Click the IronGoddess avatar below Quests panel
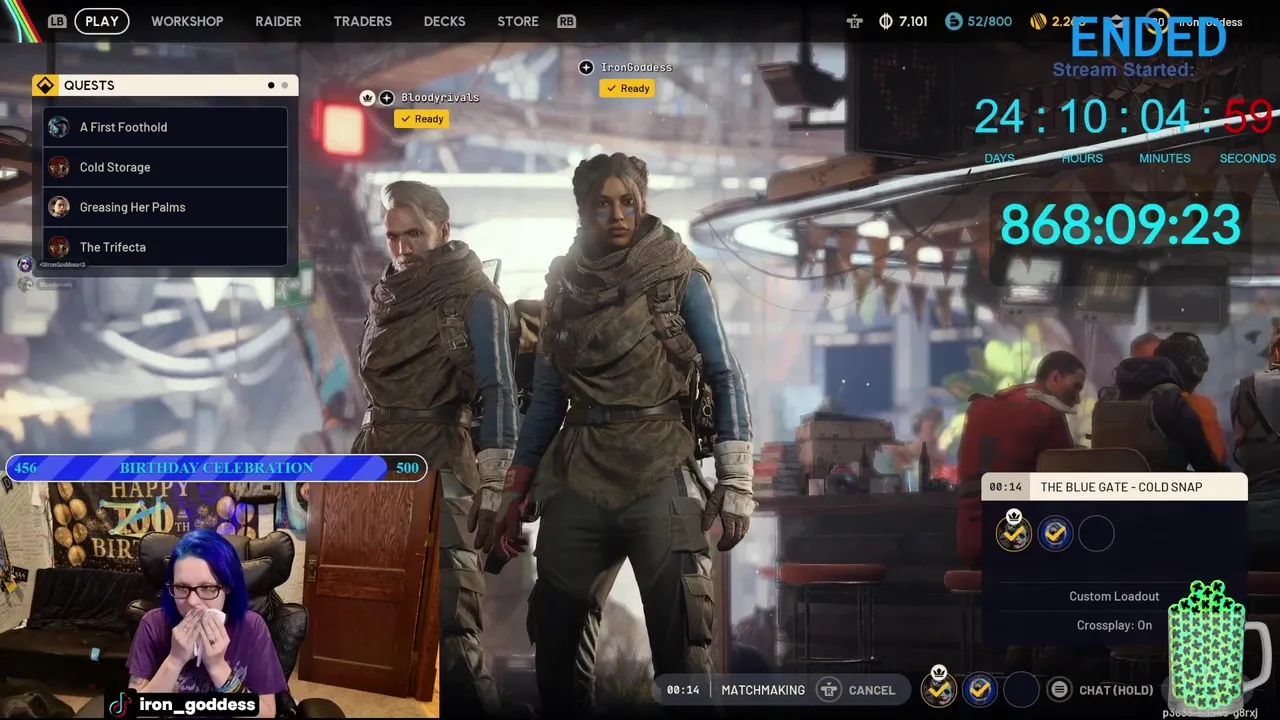 25,265
